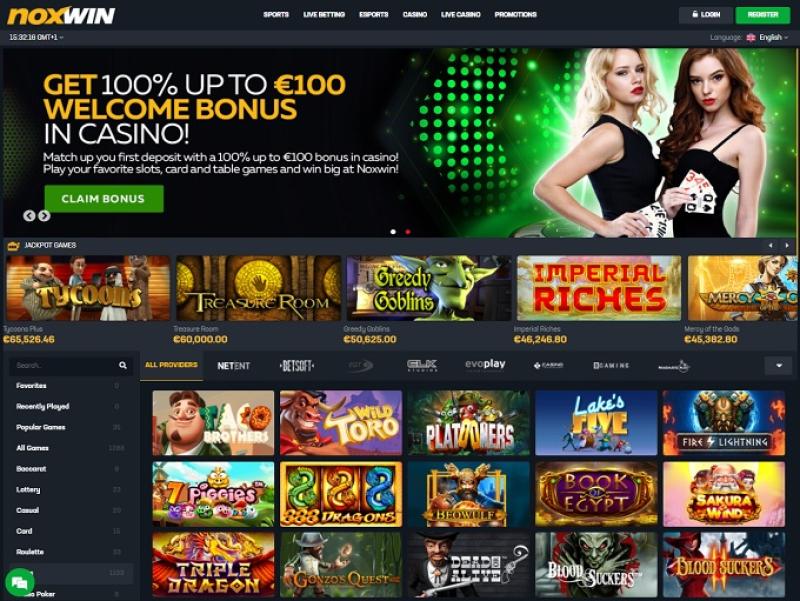This screenshot has height=601, width=800.
Task: Click the game search input field
Action: (x=71, y=365)
